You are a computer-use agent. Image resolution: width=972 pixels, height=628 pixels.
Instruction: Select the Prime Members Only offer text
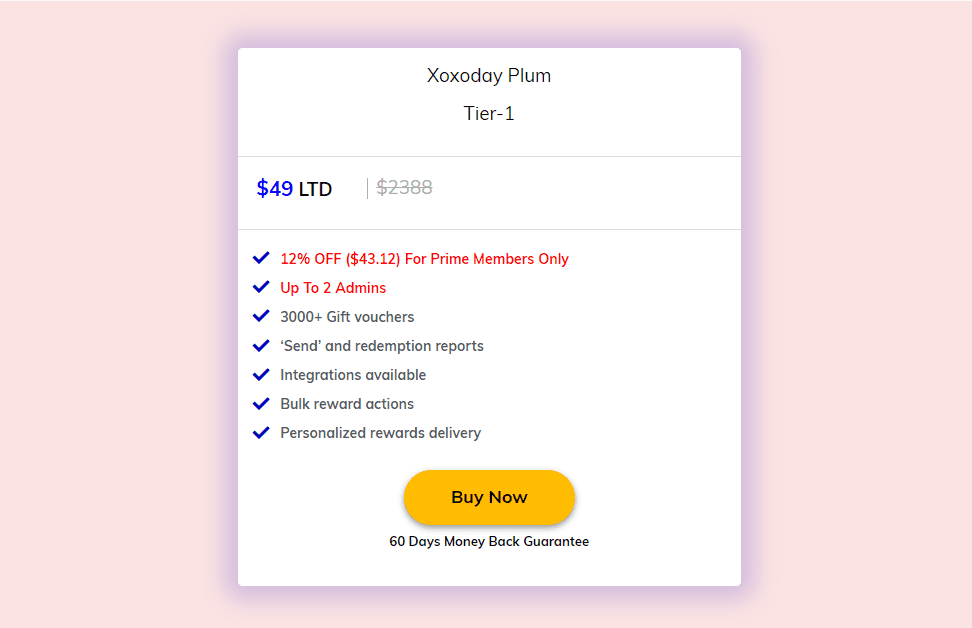tap(424, 258)
